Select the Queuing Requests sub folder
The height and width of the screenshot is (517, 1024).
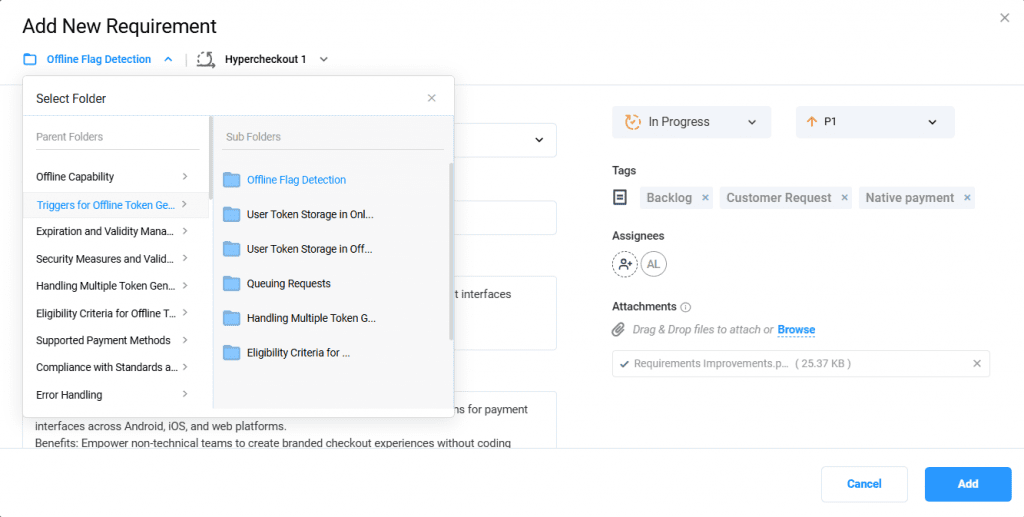[288, 284]
